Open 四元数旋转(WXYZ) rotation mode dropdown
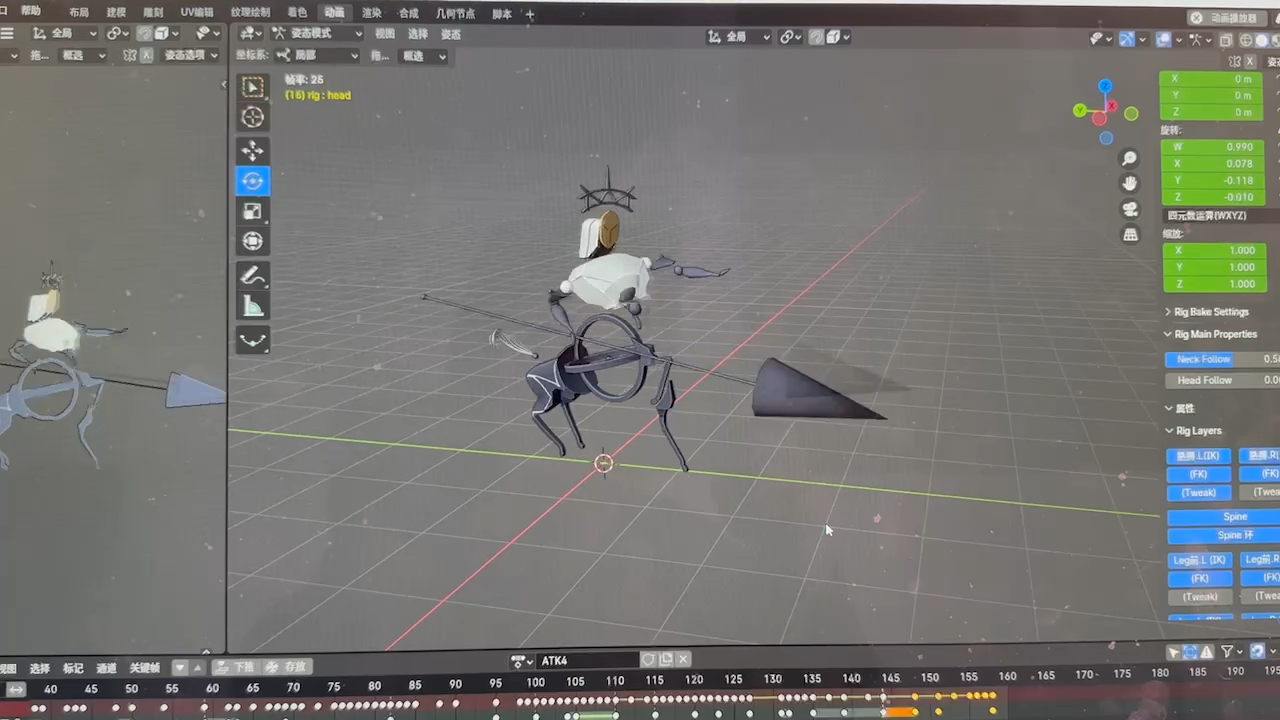 click(1220, 215)
